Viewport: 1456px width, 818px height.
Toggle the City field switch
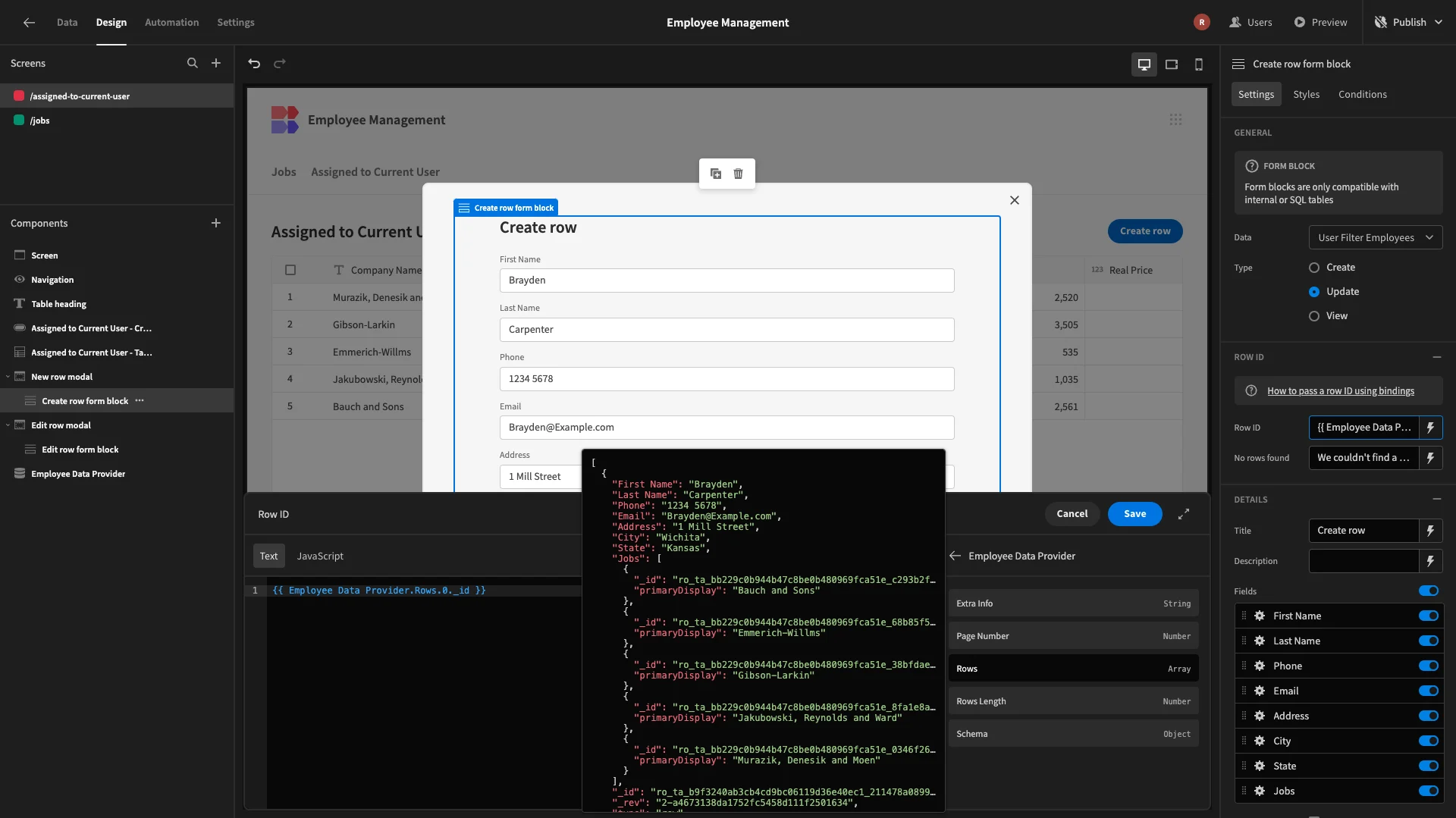click(x=1429, y=741)
